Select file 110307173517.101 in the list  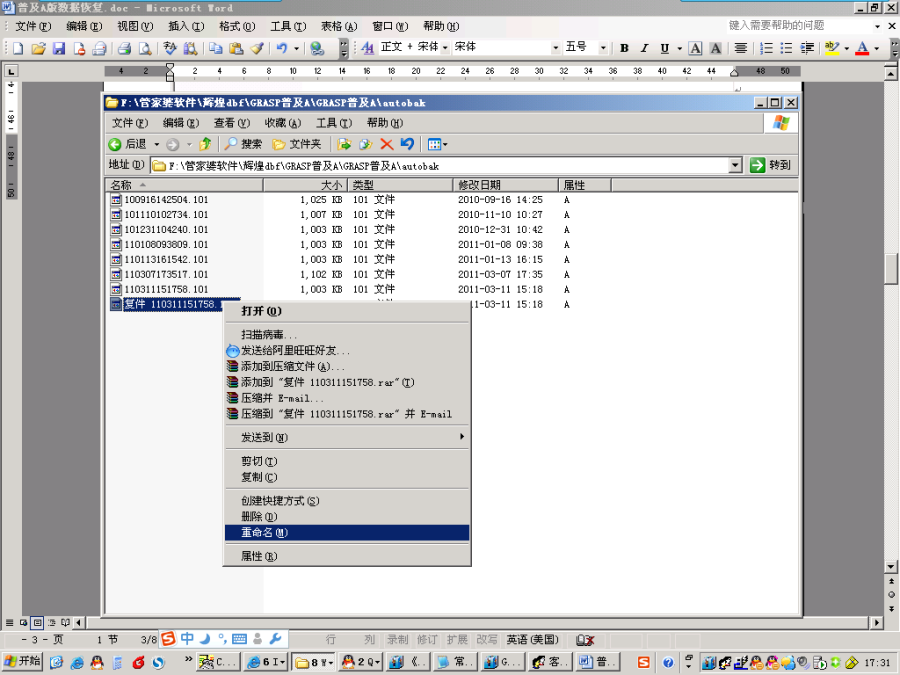pos(166,274)
